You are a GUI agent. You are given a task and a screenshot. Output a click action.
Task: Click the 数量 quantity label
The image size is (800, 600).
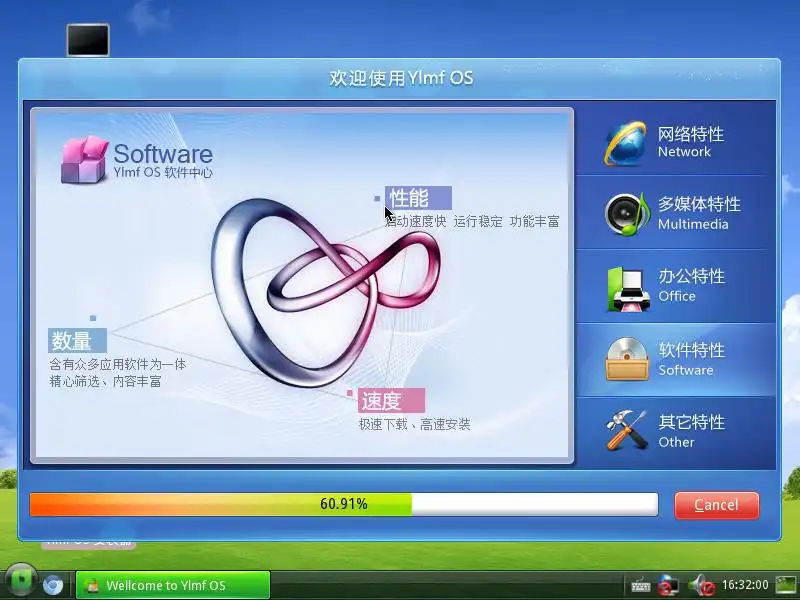point(78,340)
